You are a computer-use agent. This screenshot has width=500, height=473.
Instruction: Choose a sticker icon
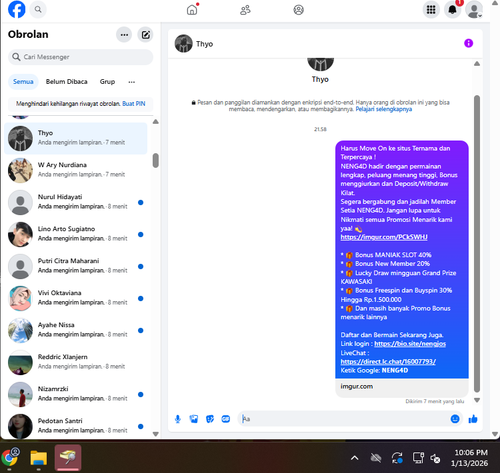(210, 419)
